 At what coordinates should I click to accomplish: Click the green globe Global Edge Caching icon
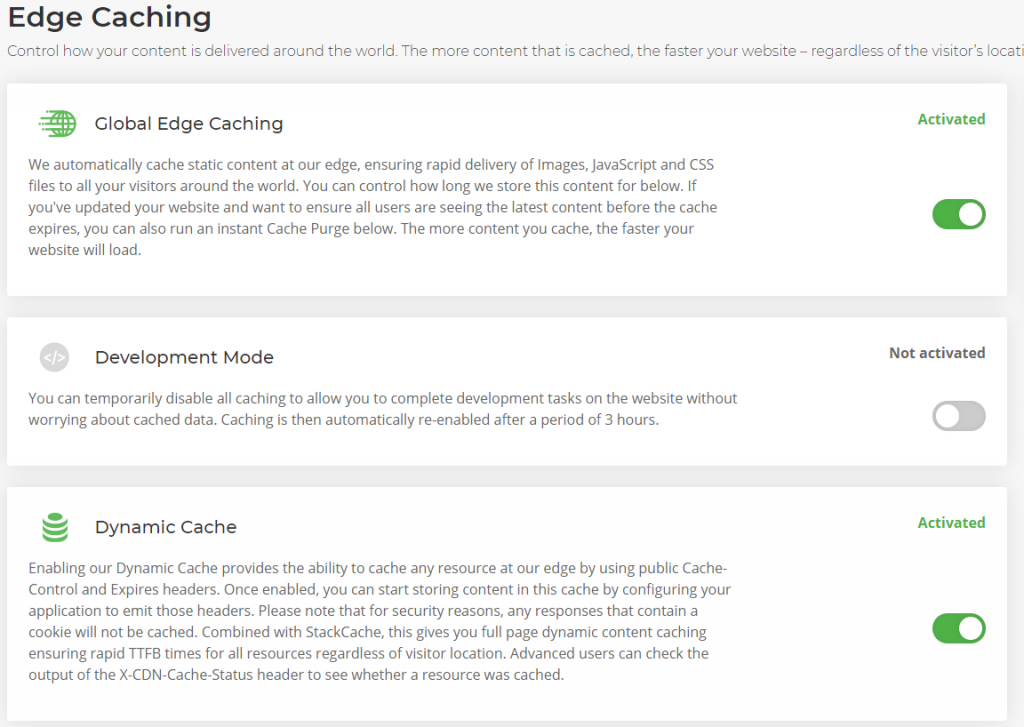[x=57, y=123]
